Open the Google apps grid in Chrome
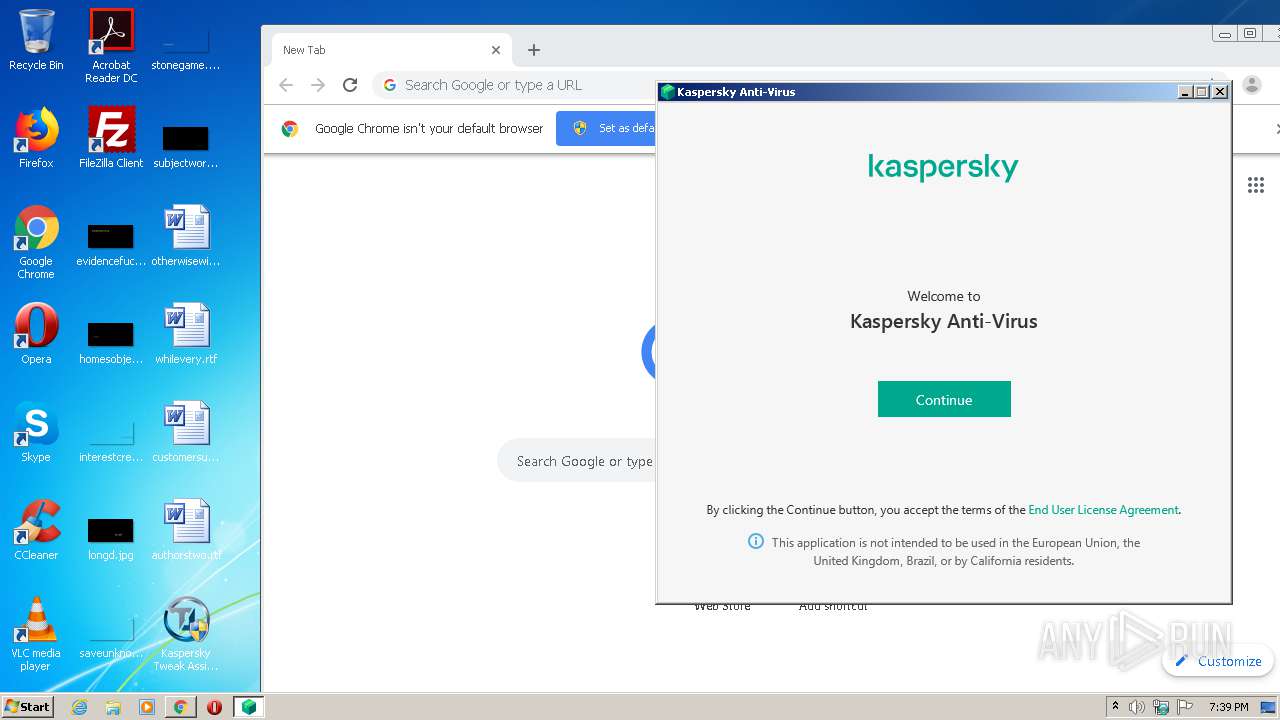The image size is (1280, 720). click(x=1256, y=185)
